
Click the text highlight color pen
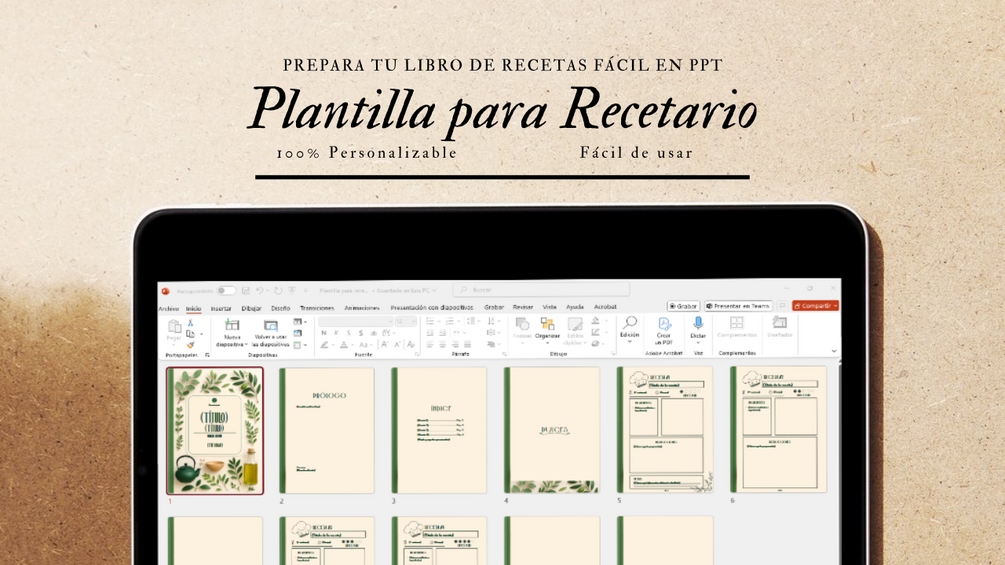coord(325,345)
